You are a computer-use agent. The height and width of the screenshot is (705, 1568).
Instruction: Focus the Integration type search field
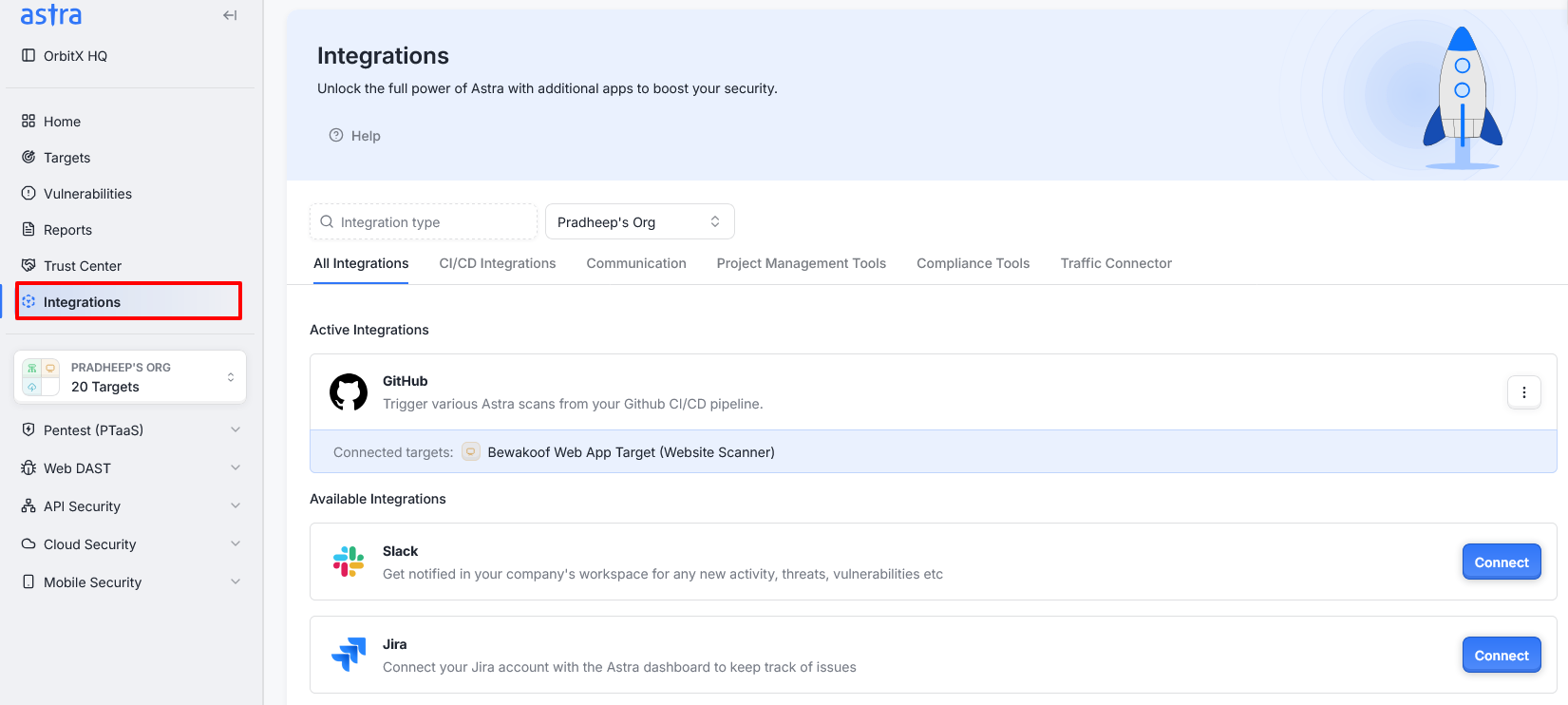(424, 221)
